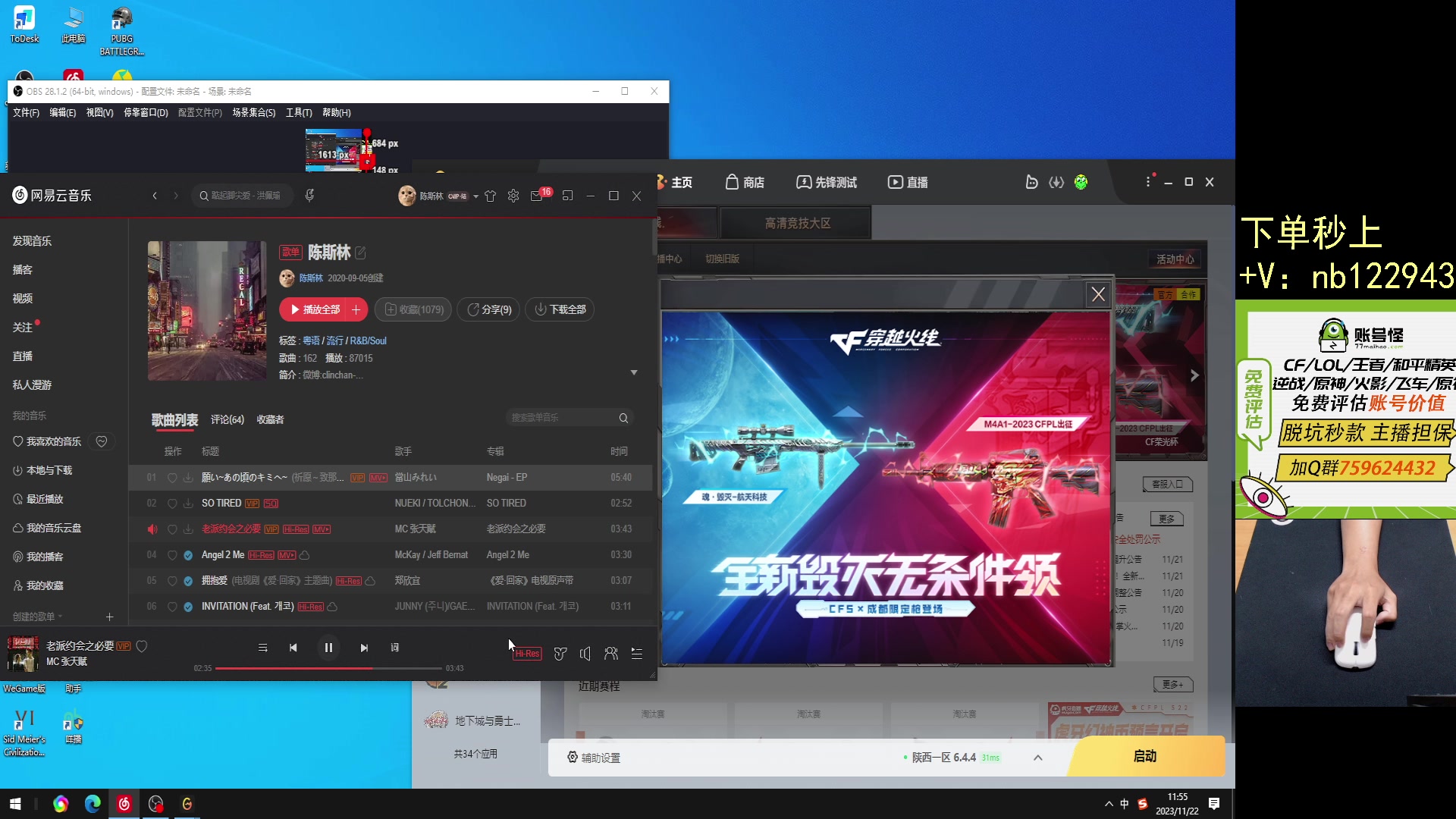
Task: Open 场景集合(S) menu in OBS
Action: [254, 112]
